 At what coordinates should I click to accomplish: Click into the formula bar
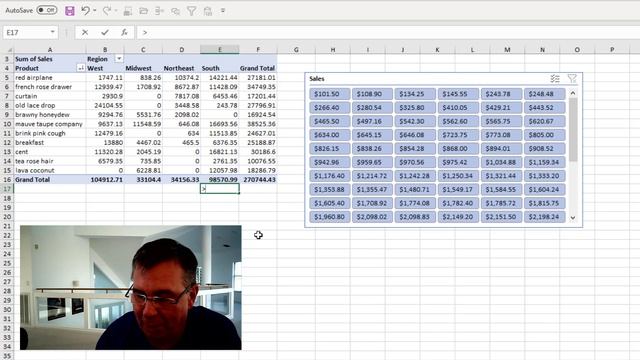(x=388, y=32)
